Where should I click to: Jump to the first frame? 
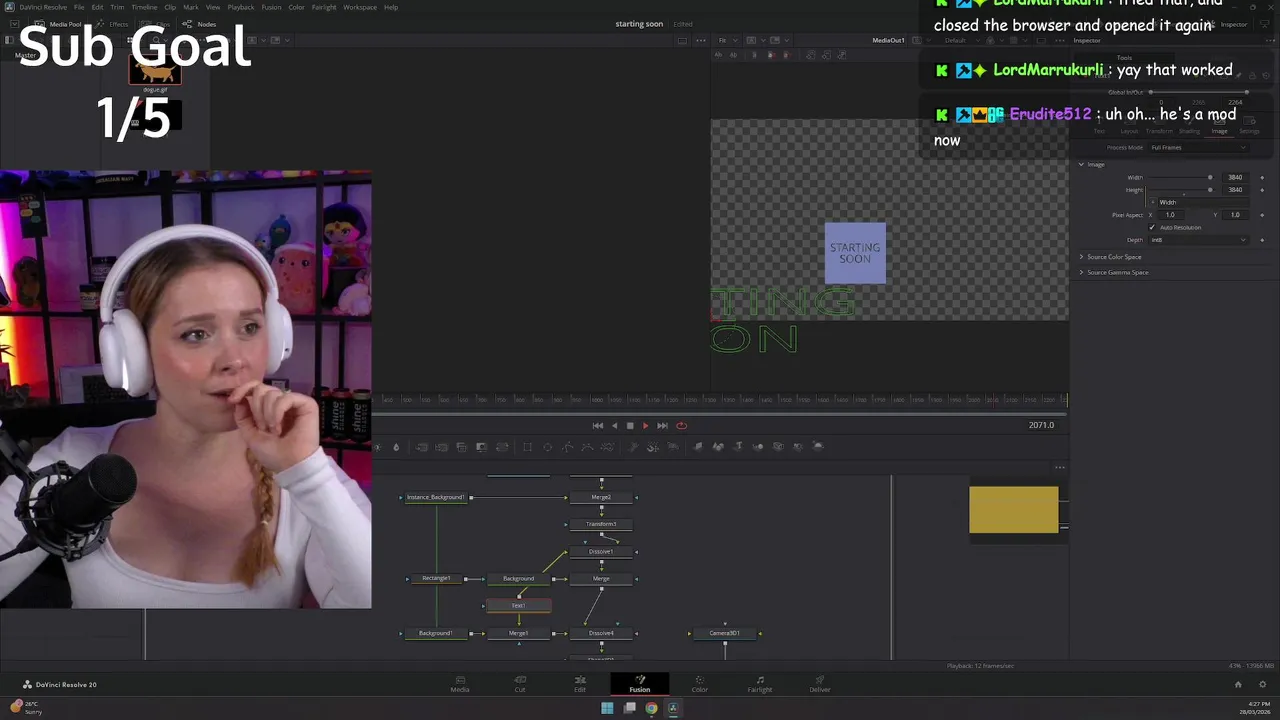[x=598, y=425]
